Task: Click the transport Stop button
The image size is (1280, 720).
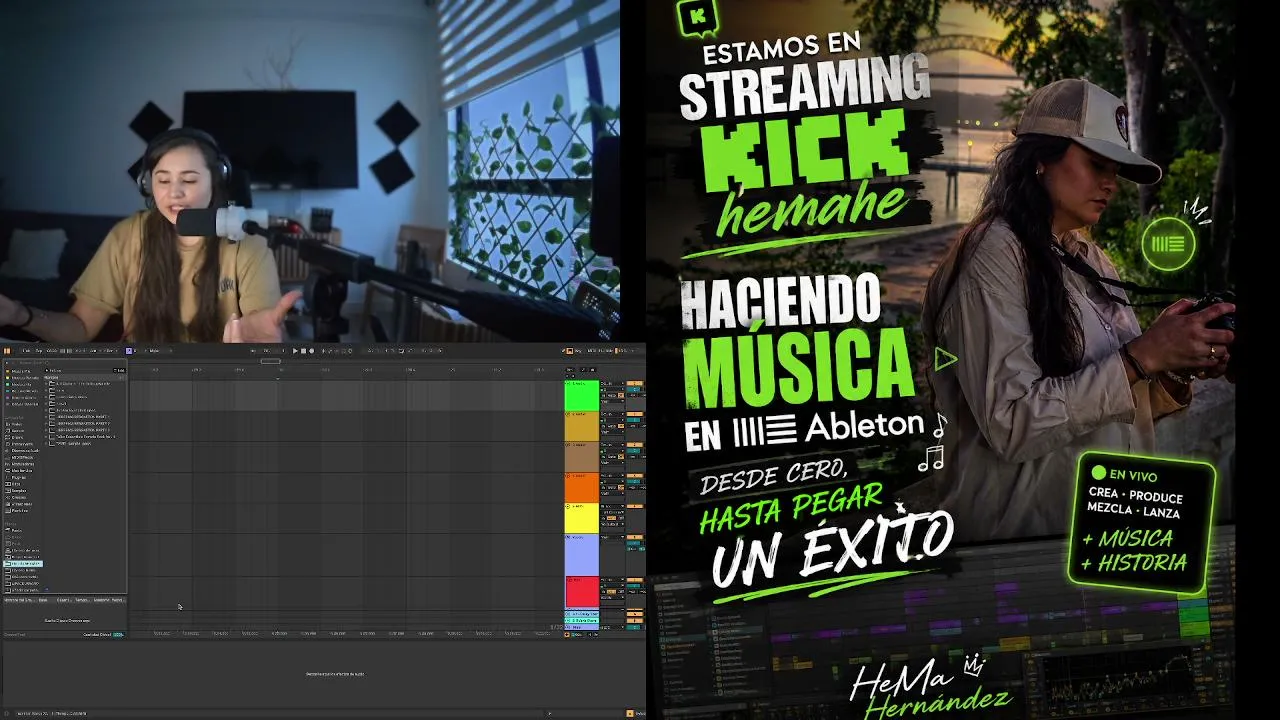Action: (x=303, y=351)
